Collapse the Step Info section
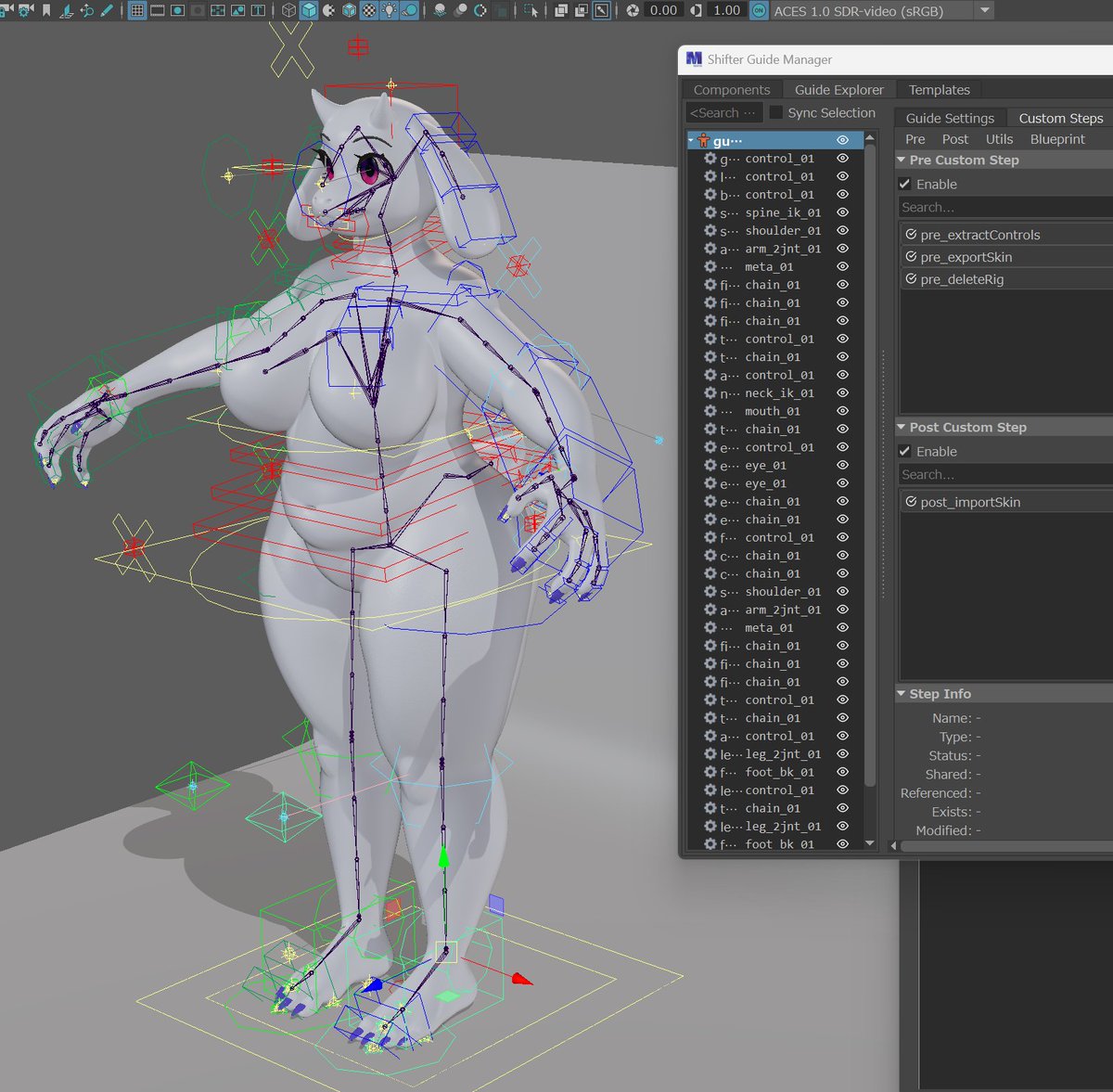1113x1092 pixels. (x=902, y=693)
